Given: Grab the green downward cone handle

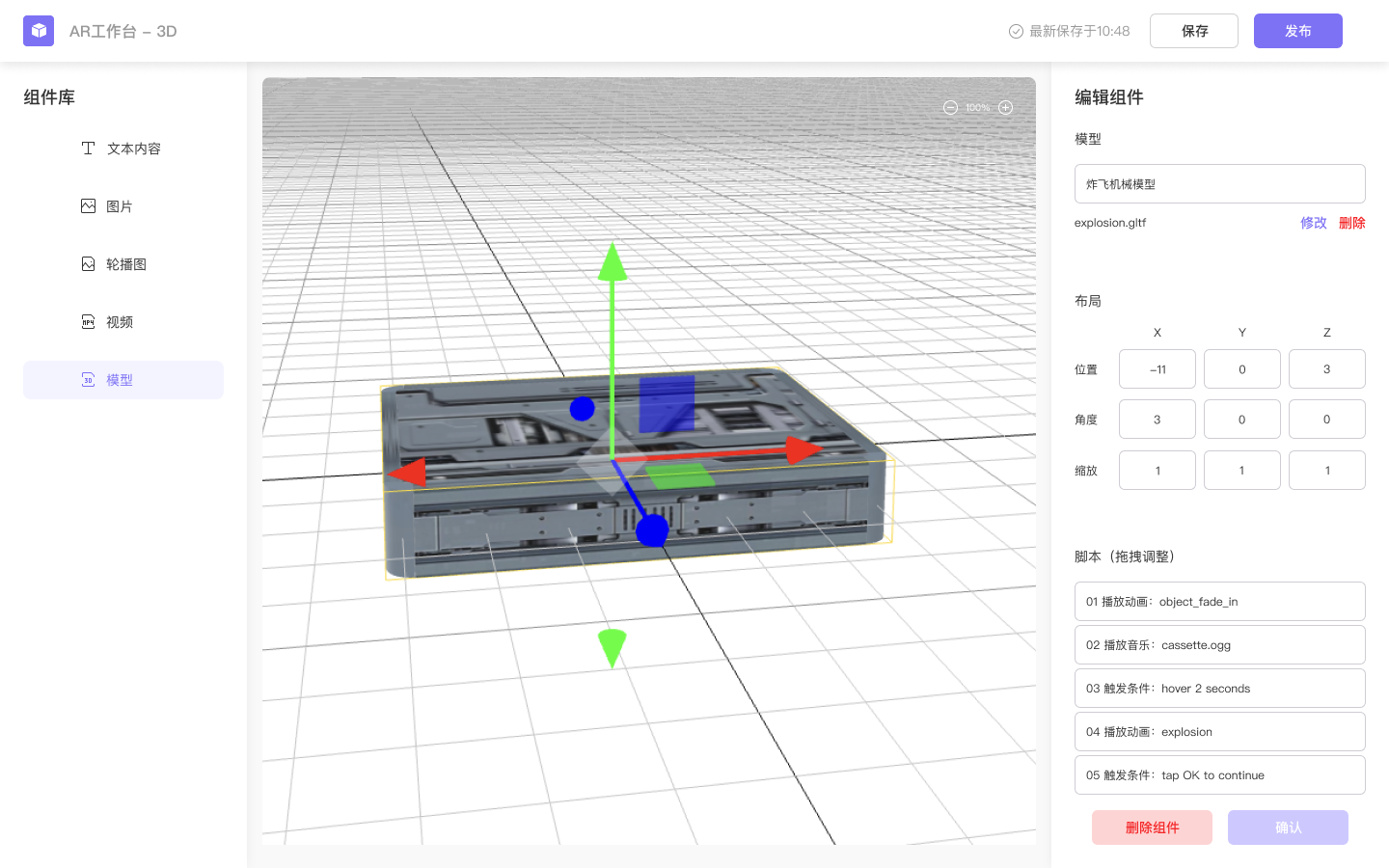Looking at the screenshot, I should point(613,647).
